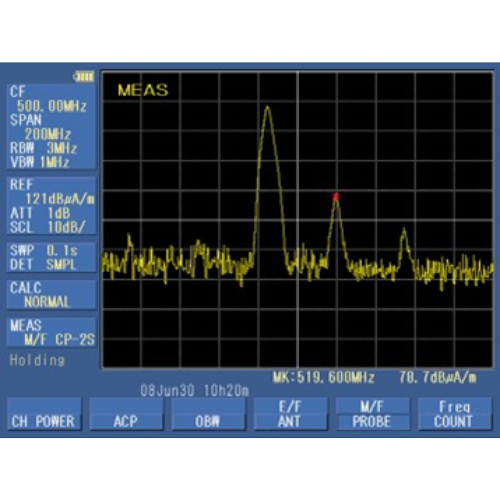The width and height of the screenshot is (500, 500).
Task: Select the CH POWER softkey
Action: [44, 414]
